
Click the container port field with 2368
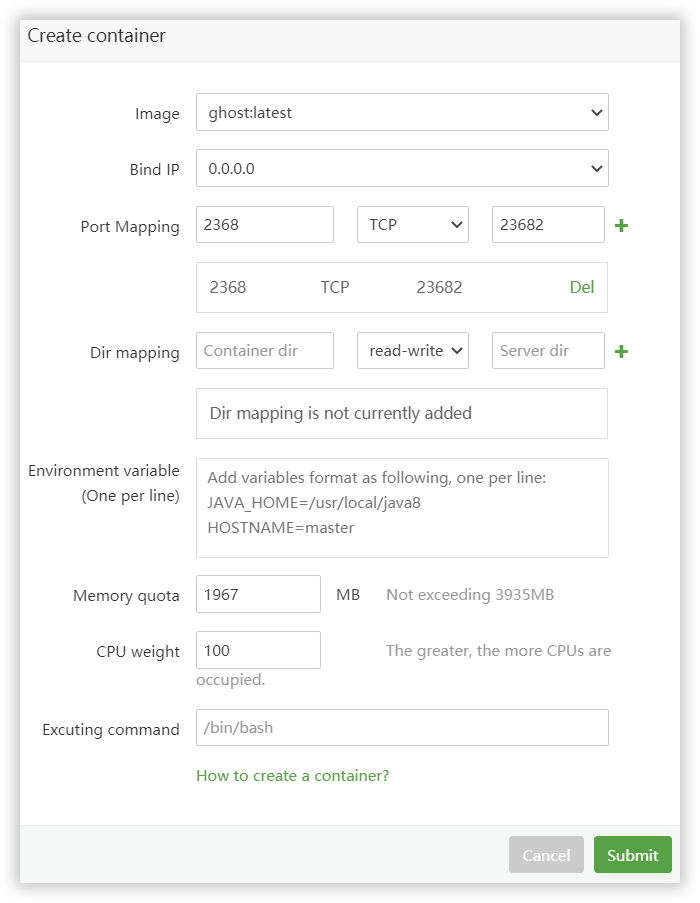[264, 225]
